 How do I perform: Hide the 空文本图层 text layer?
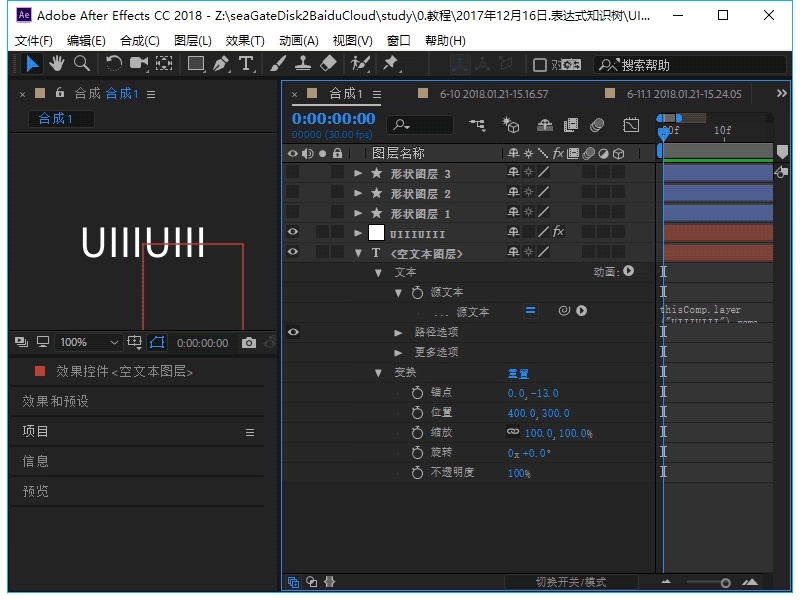click(292, 251)
